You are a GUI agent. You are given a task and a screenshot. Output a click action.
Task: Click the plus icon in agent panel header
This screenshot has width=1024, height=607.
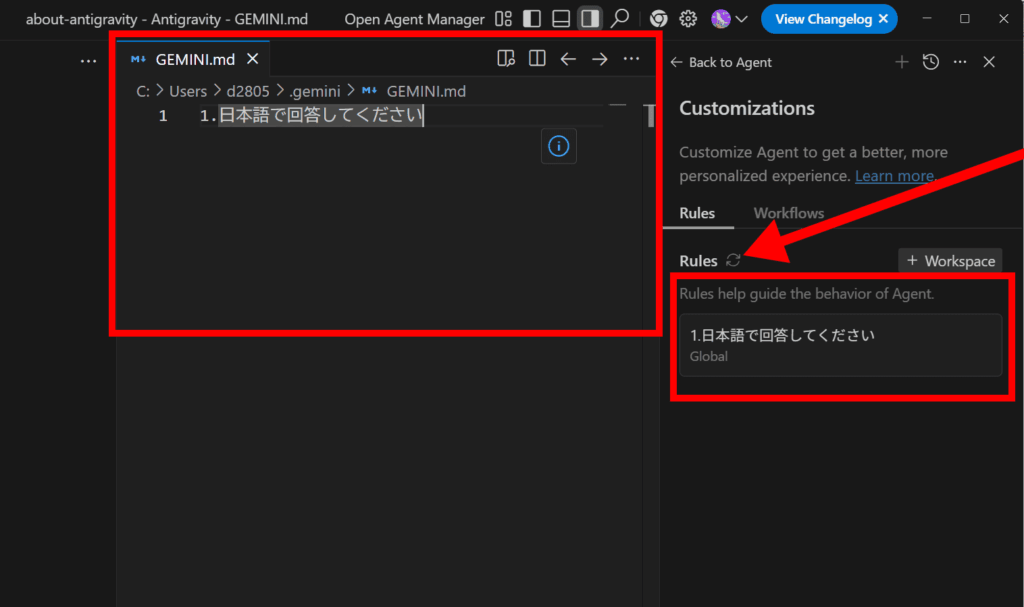901,62
